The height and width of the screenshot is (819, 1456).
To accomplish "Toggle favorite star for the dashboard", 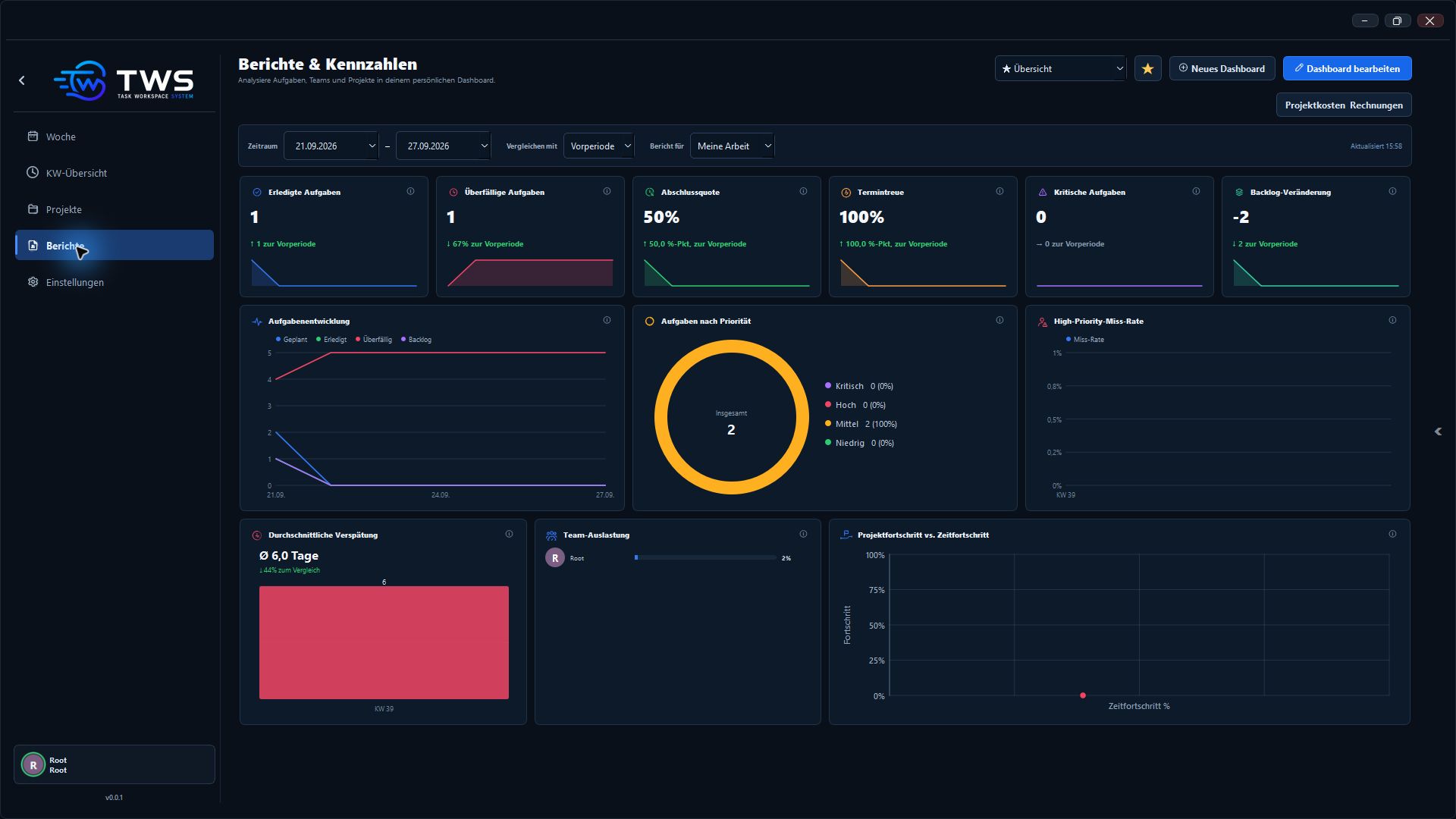I will tap(1147, 69).
